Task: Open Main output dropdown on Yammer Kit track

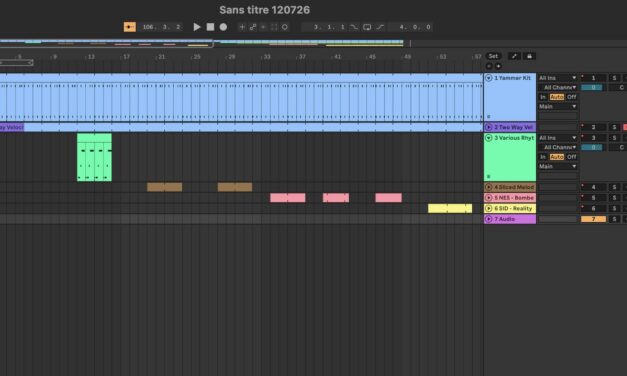Action: (557, 106)
